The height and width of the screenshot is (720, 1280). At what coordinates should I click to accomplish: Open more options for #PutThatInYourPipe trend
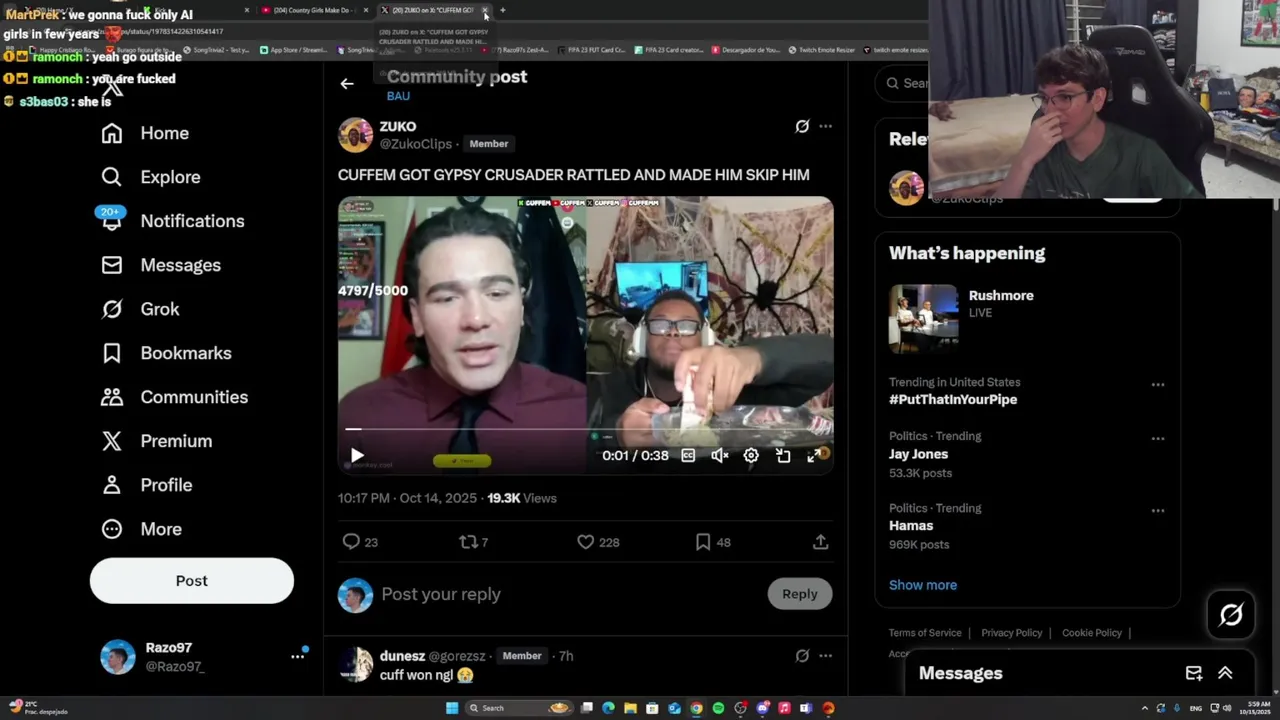(1157, 385)
